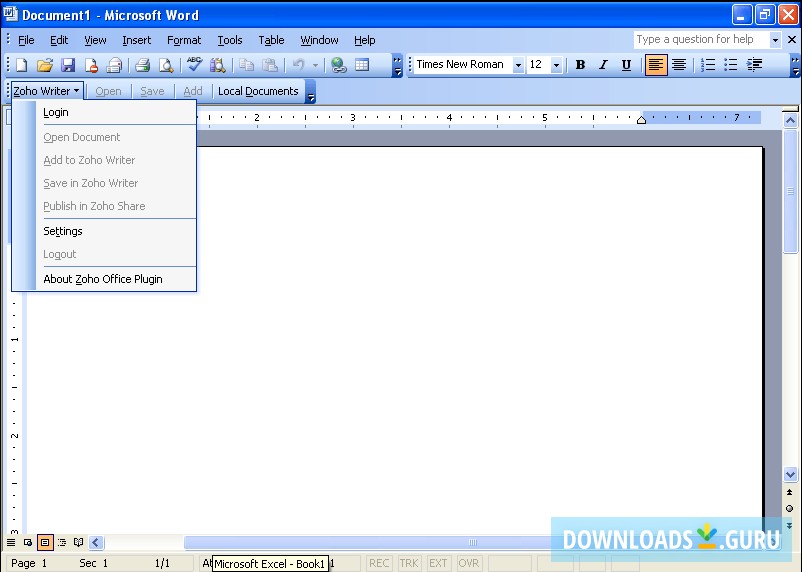Image resolution: width=802 pixels, height=572 pixels.
Task: Apply bulleted list formatting icon
Action: point(730,65)
